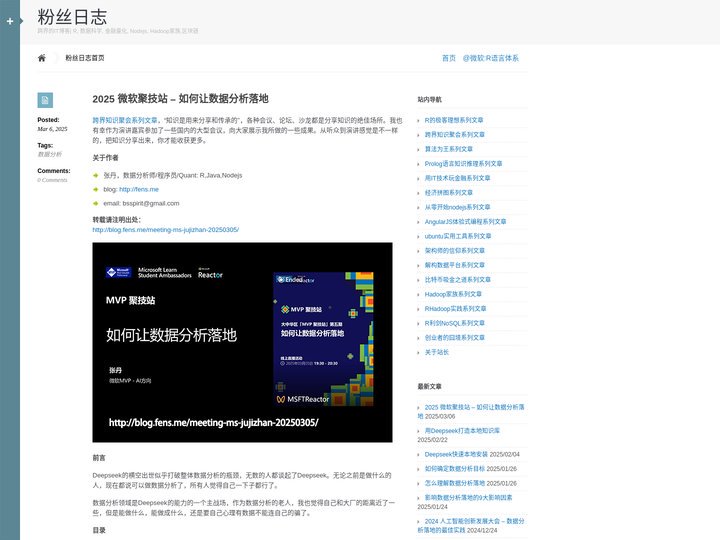Open R利剑NoSQL系列文章 link
The image size is (720, 540).
[455, 323]
